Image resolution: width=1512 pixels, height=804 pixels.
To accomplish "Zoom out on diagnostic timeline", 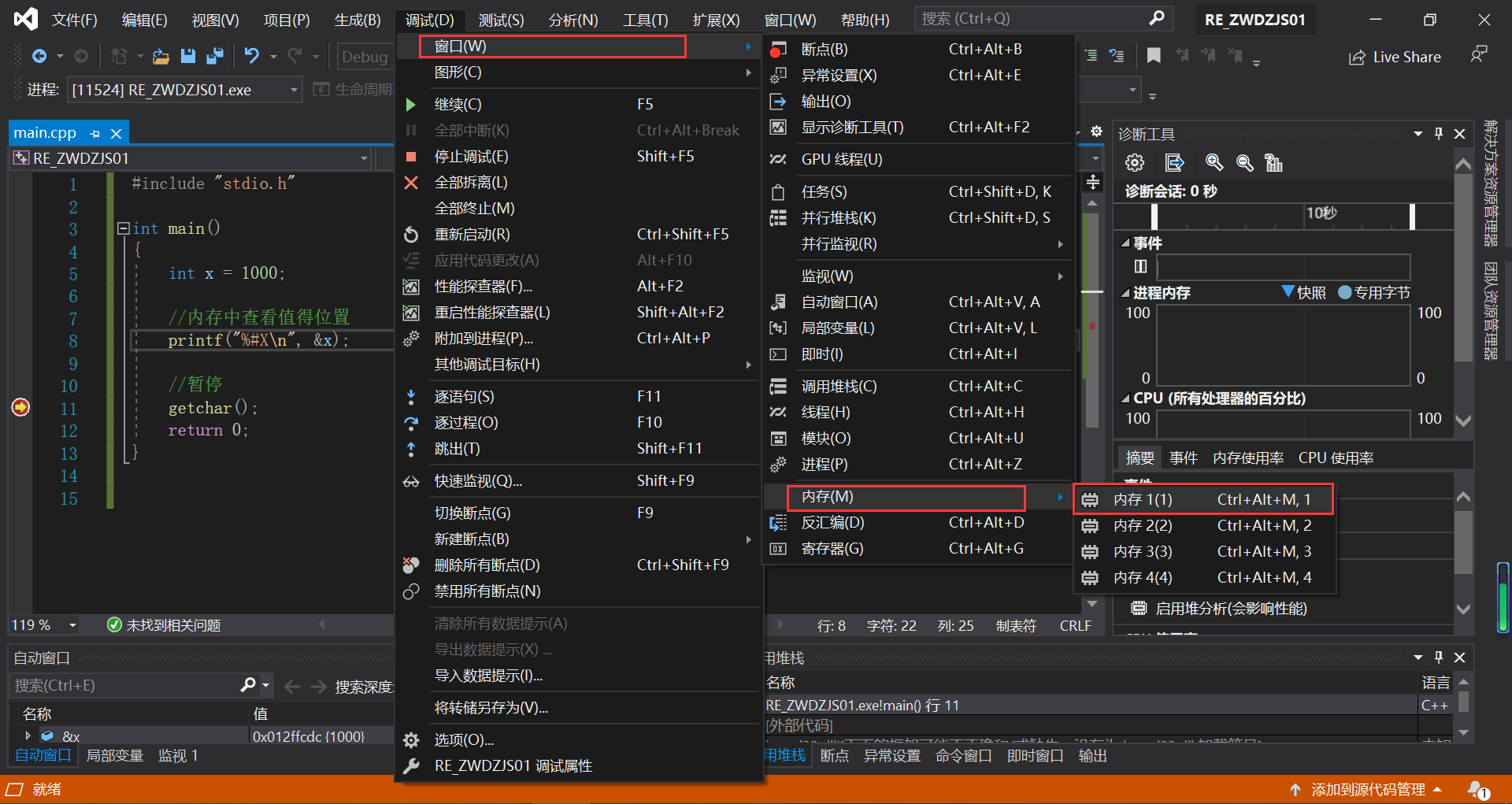I will point(1244,163).
